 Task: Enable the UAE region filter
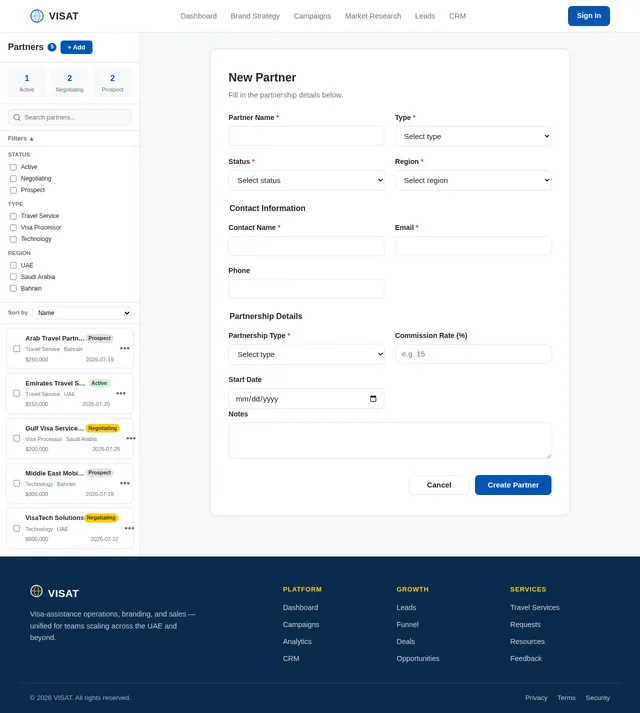(x=13, y=266)
